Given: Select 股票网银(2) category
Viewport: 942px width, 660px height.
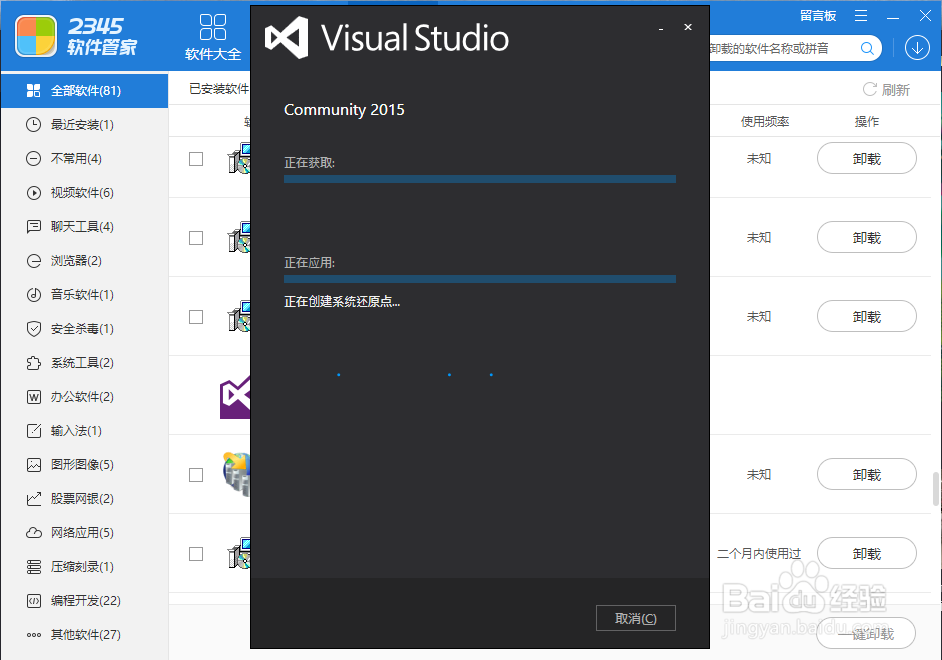Looking at the screenshot, I should point(84,498).
